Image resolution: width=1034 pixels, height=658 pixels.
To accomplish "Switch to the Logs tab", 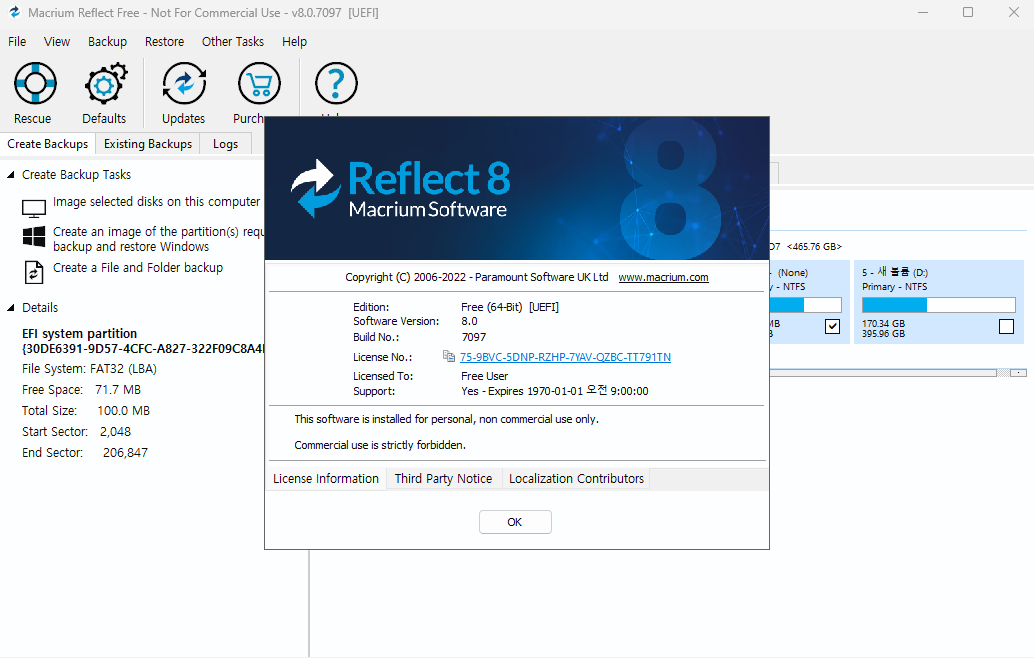I will click(x=226, y=144).
